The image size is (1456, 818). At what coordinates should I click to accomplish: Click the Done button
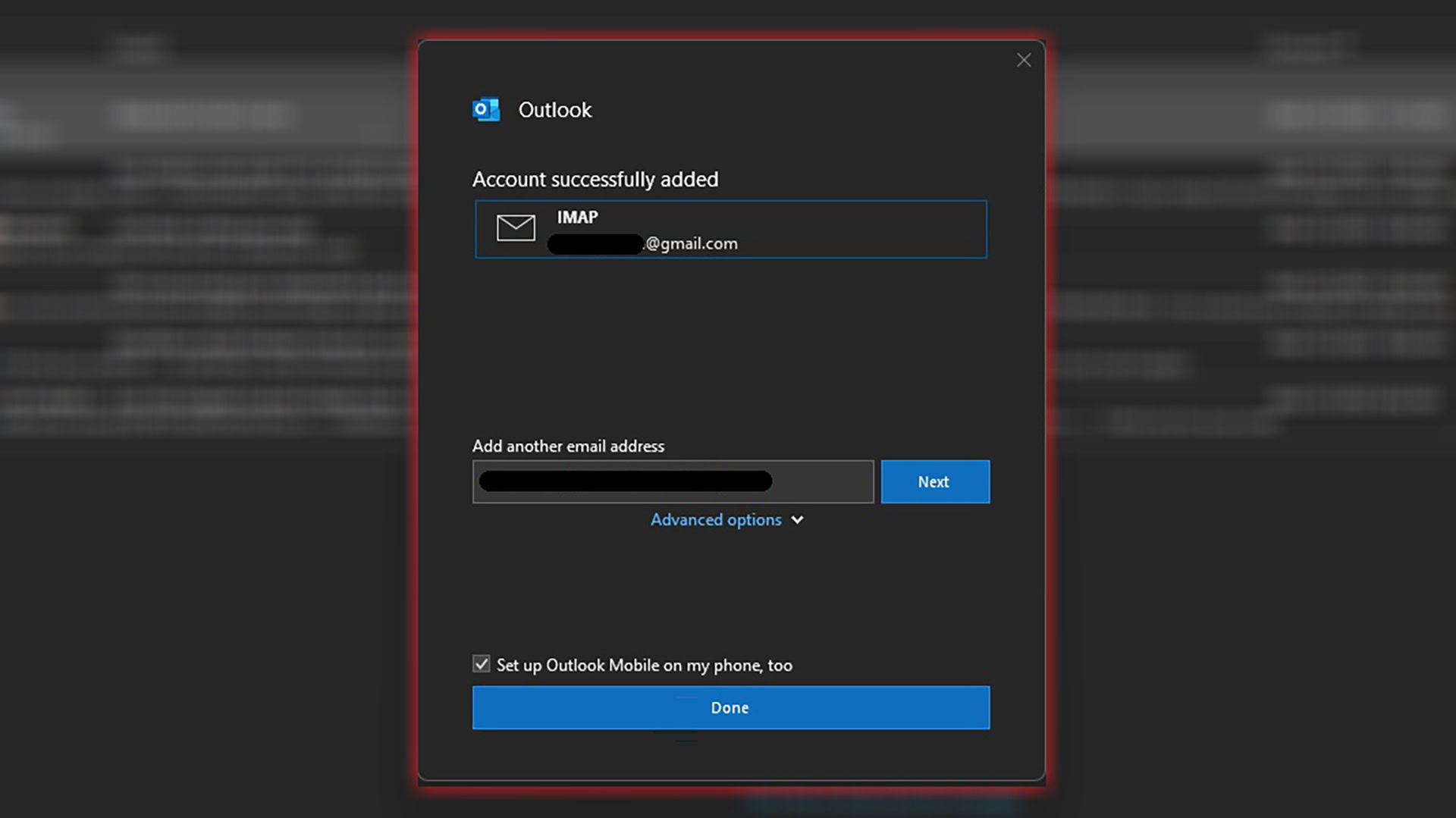point(731,707)
